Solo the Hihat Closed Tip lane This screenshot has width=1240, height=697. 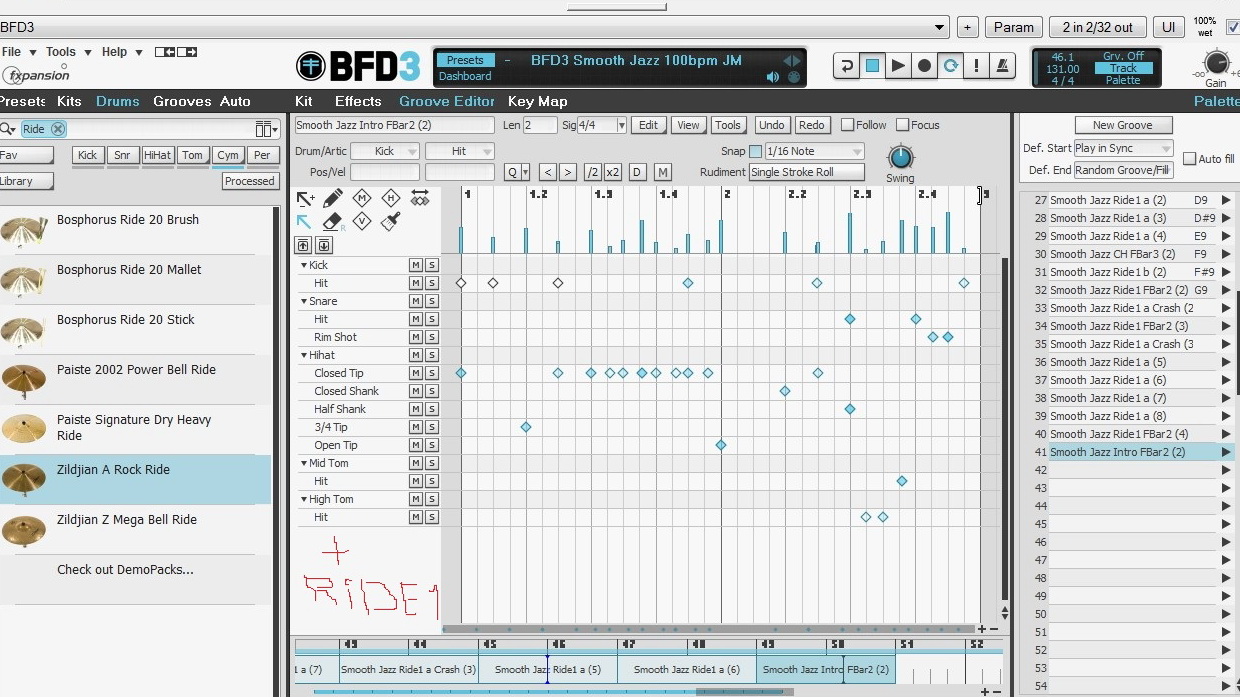click(x=432, y=373)
